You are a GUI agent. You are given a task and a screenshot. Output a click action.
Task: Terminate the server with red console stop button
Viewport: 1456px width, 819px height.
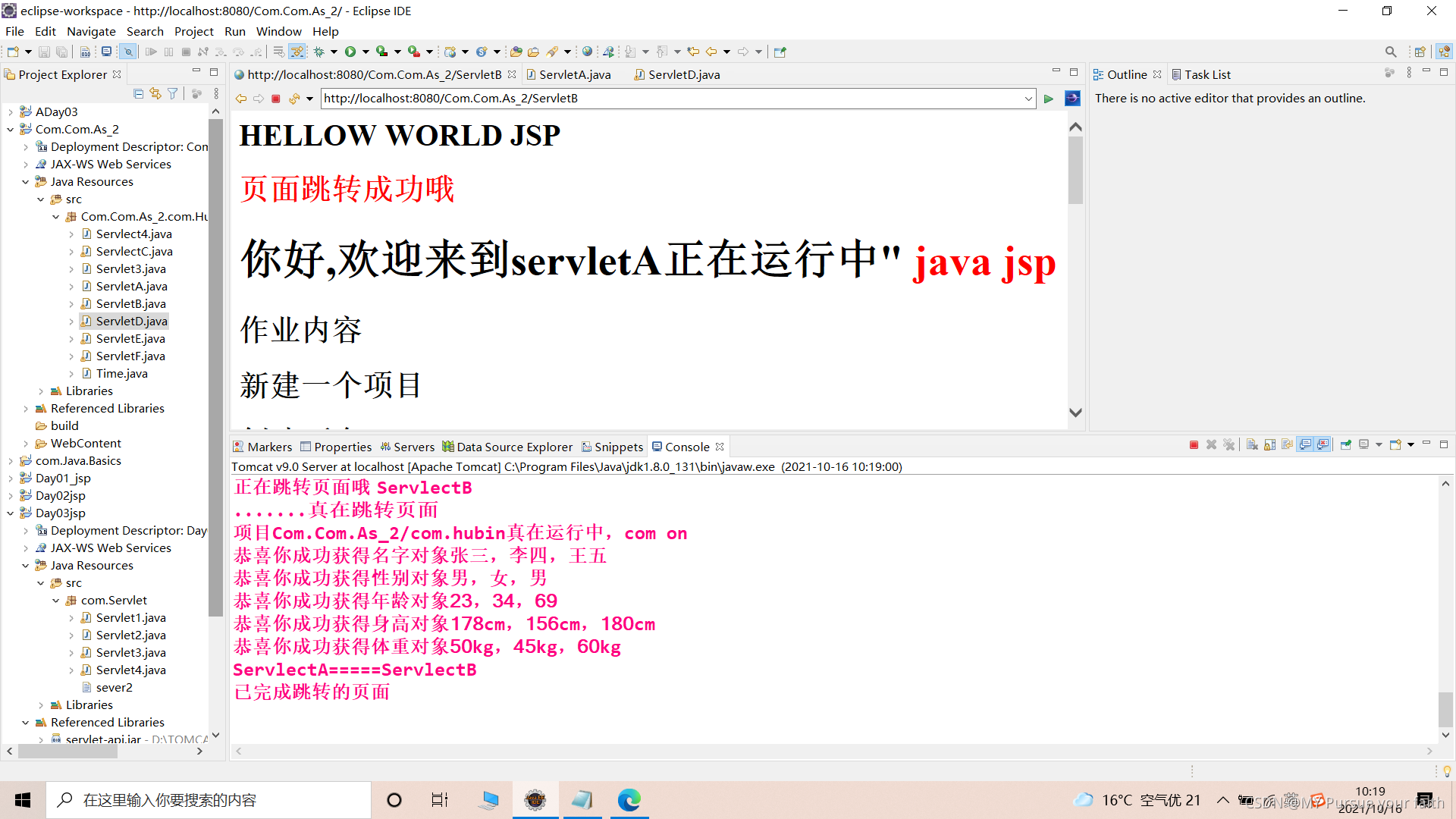(1194, 445)
